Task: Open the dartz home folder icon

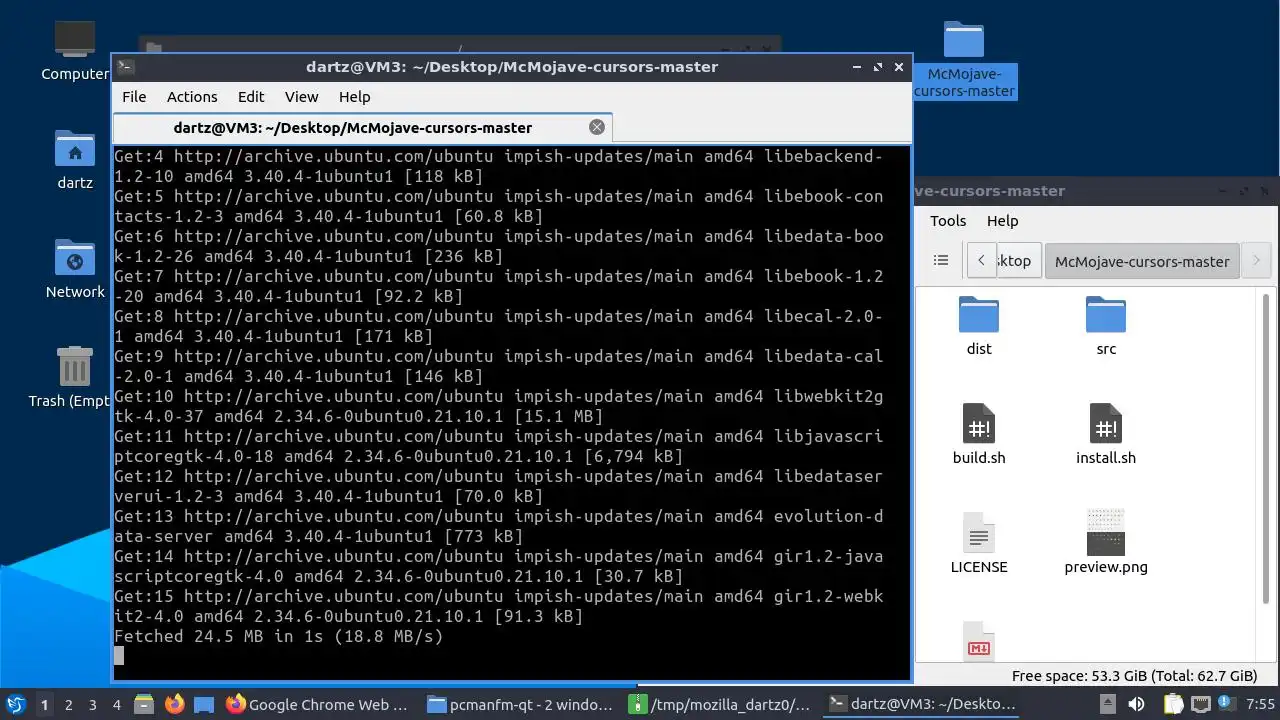Action: [x=75, y=160]
